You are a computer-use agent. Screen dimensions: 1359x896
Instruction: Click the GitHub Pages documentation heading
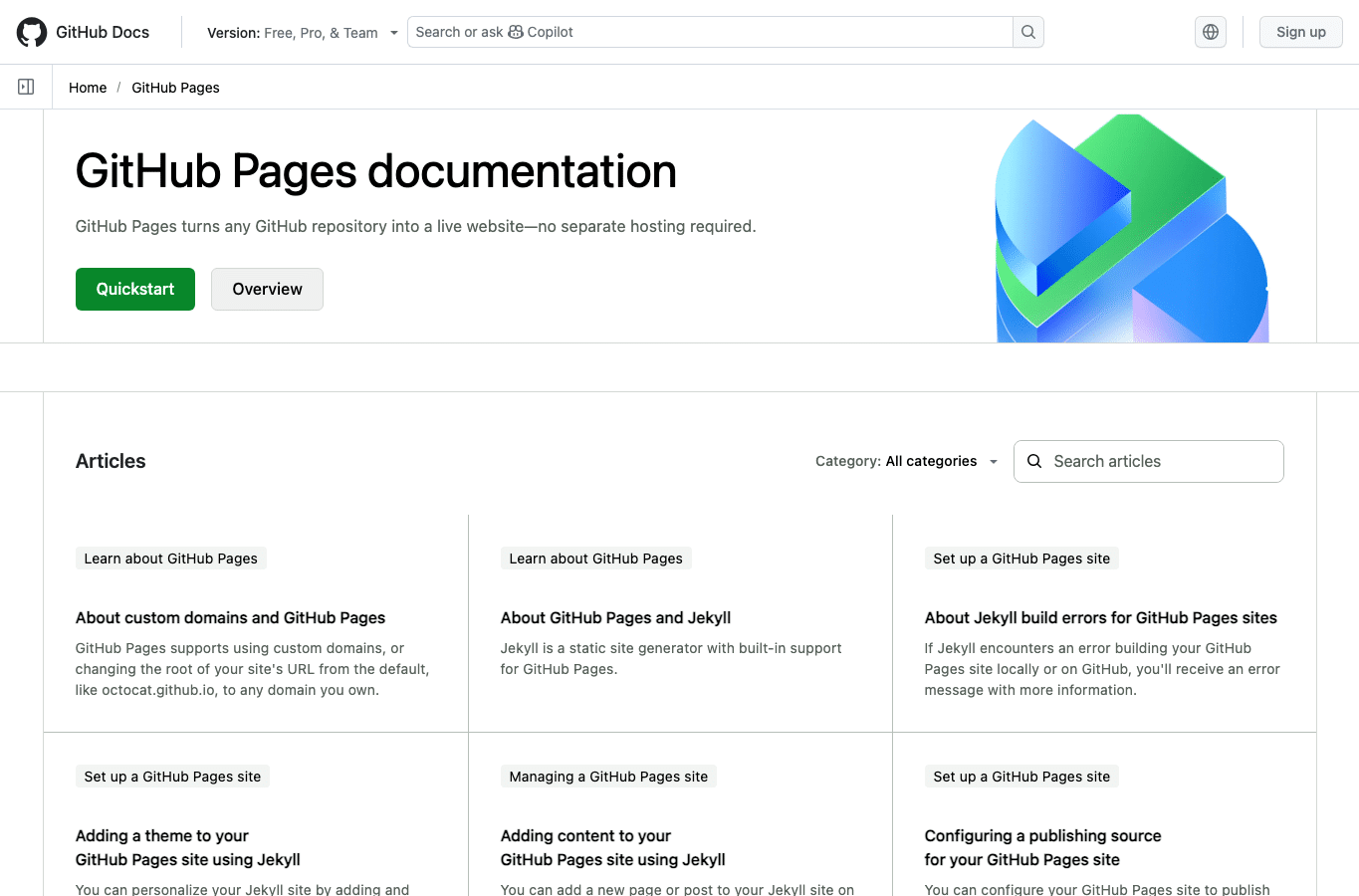click(x=375, y=171)
